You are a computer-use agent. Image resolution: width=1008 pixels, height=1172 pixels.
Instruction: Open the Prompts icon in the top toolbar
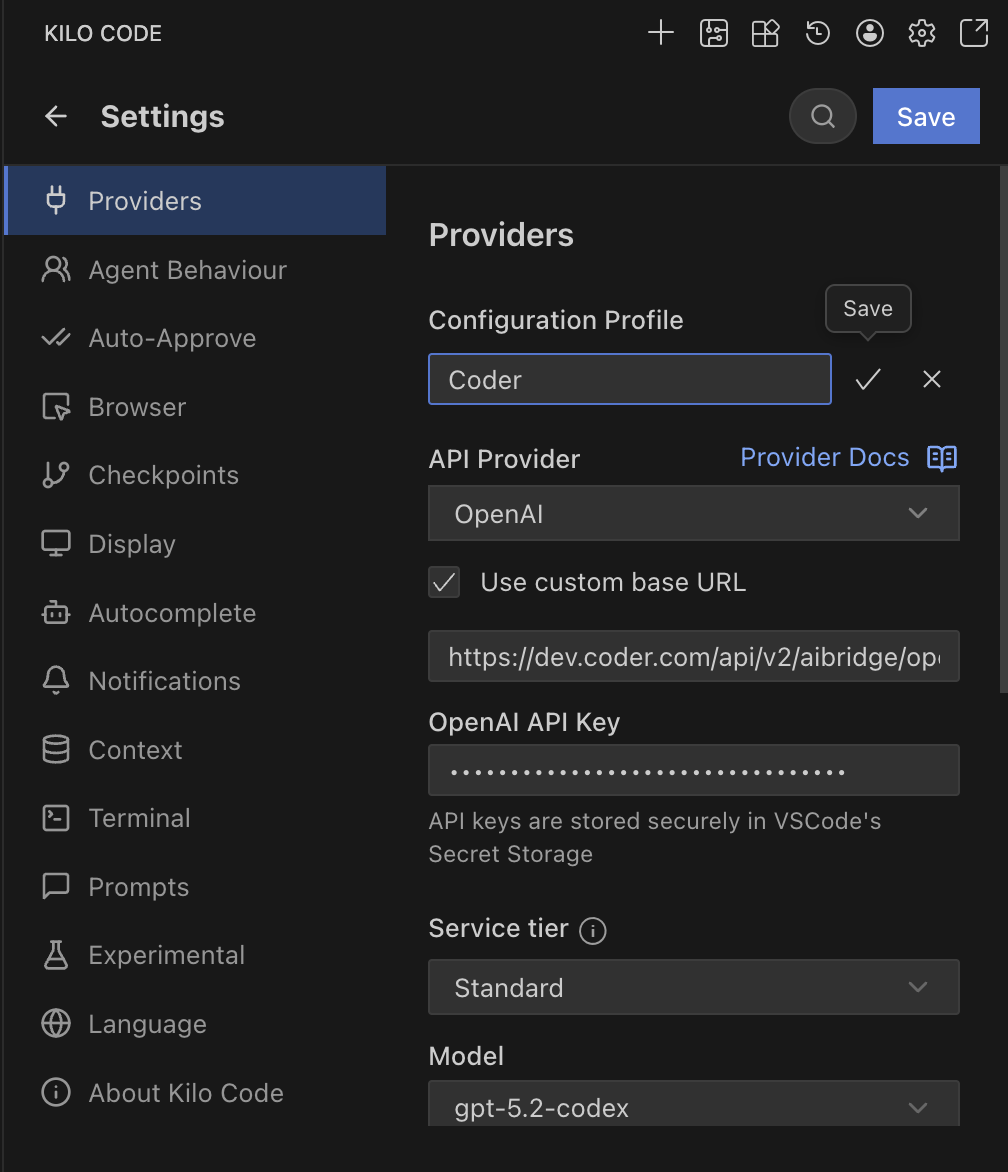click(x=713, y=33)
